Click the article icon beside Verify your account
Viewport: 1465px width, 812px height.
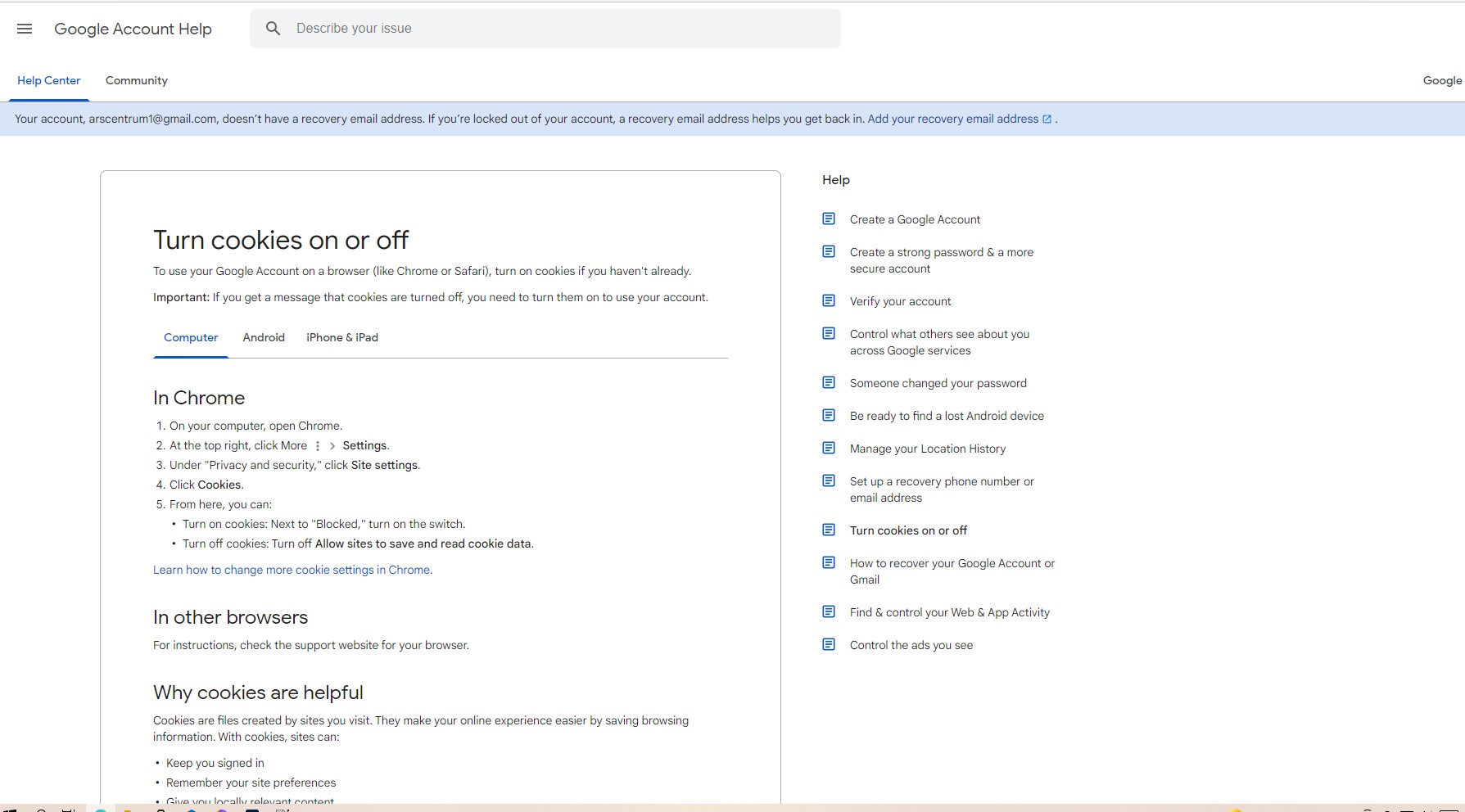click(829, 301)
